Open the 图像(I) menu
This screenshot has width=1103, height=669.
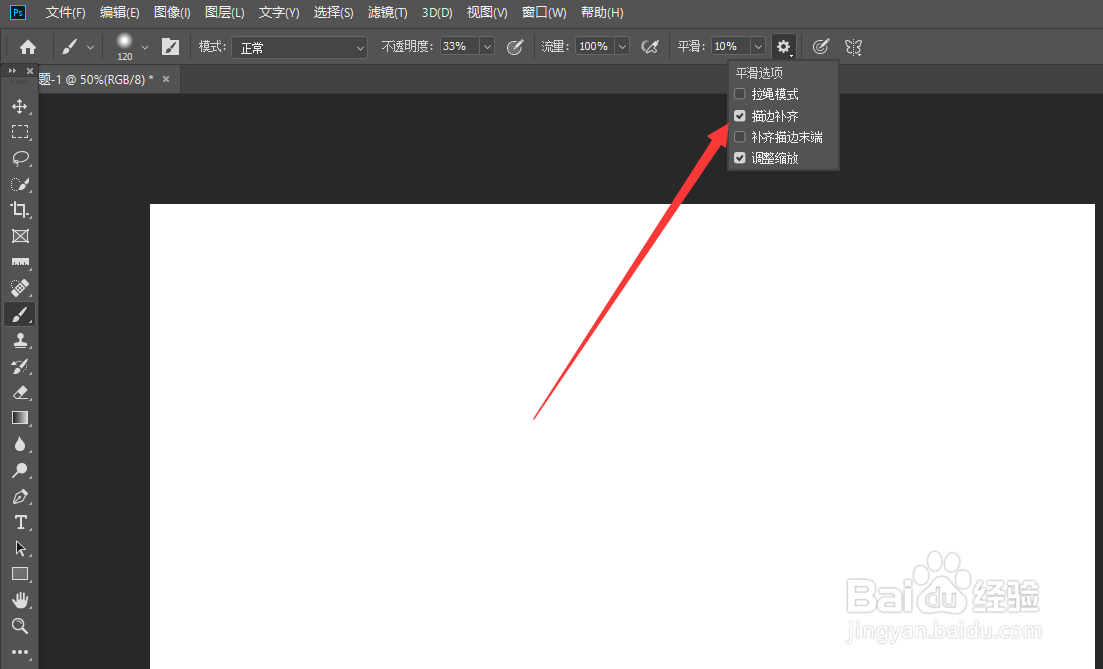[x=172, y=13]
